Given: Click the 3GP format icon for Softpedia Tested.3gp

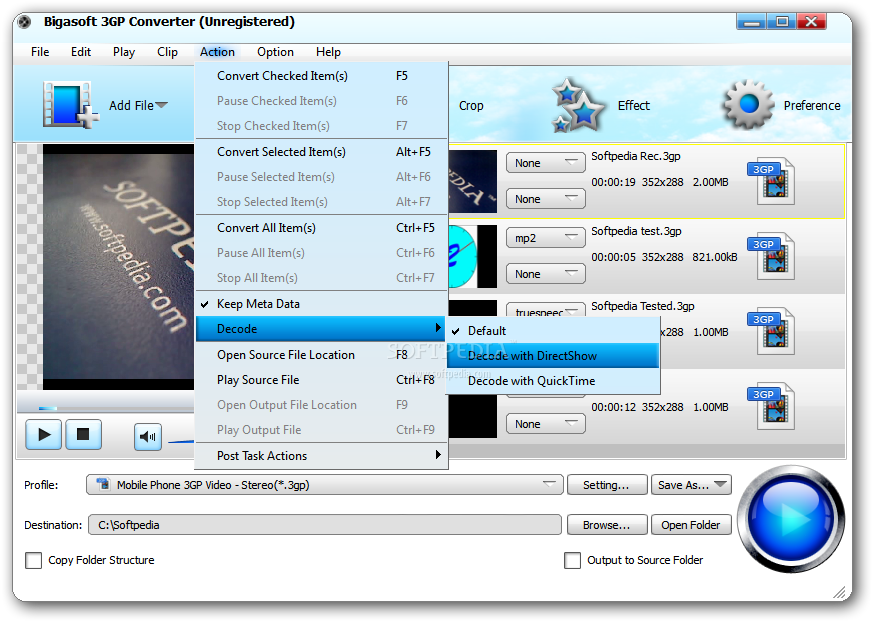Looking at the screenshot, I should tap(771, 331).
